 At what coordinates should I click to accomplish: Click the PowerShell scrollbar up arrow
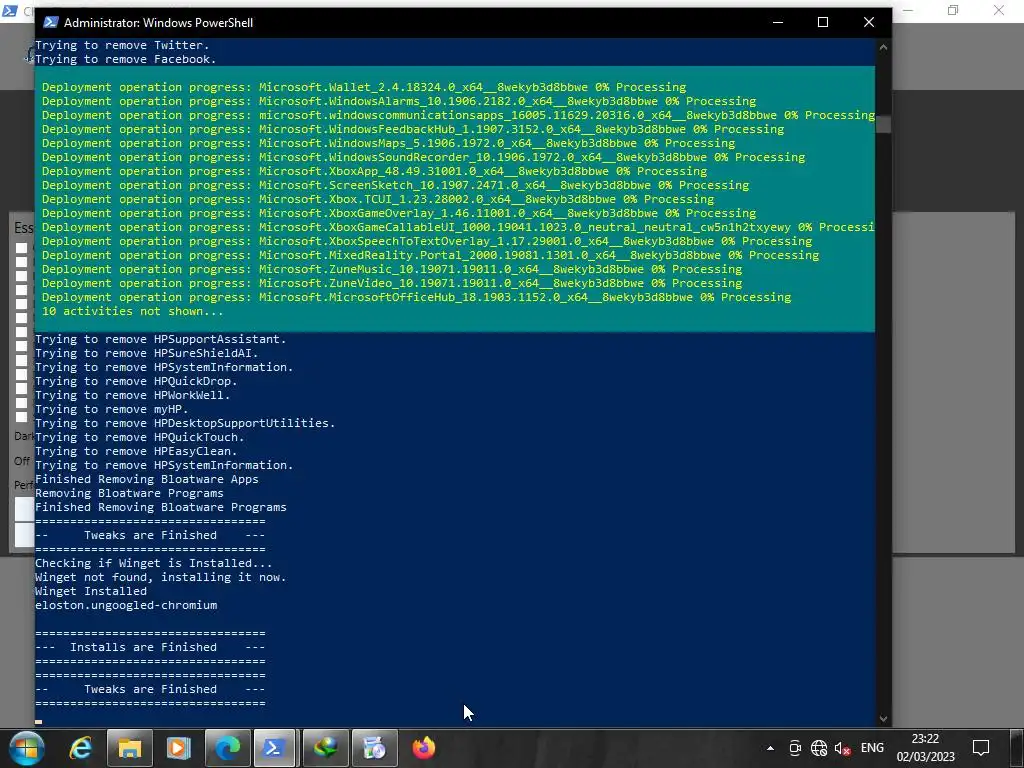coord(884,47)
